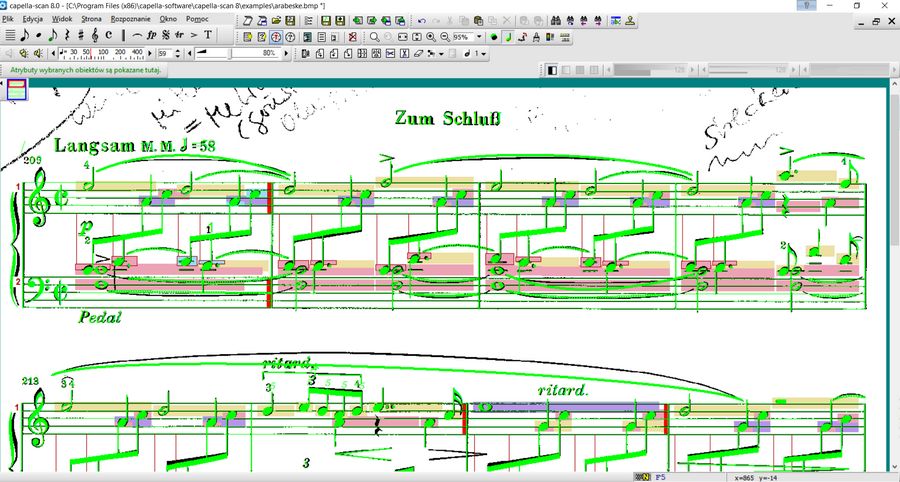Viewport: 900px width, 482px height.
Task: Open the 95% zoom dropdown
Action: [x=479, y=37]
